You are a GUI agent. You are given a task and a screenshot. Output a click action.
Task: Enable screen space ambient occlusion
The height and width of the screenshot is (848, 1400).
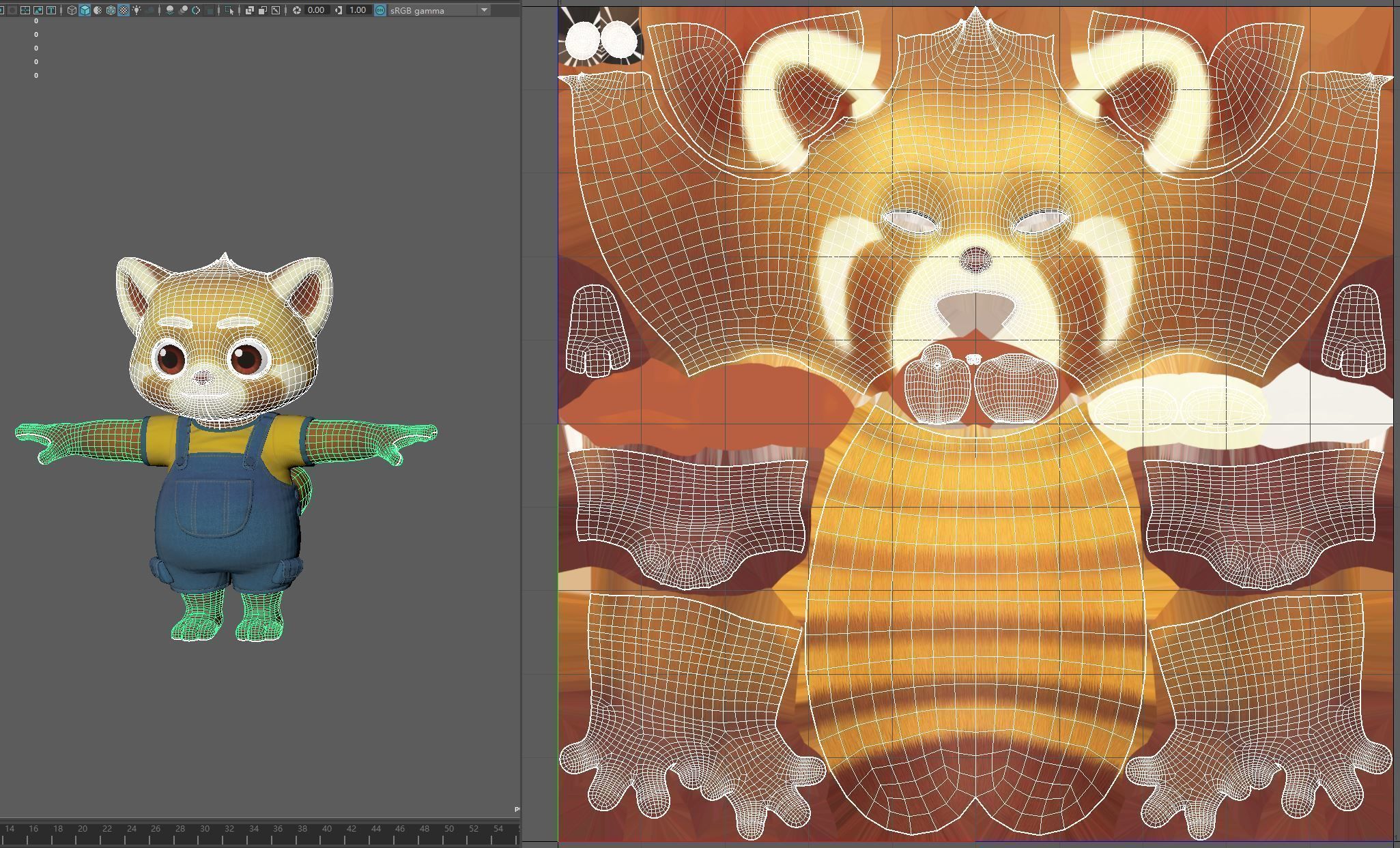click(169, 10)
